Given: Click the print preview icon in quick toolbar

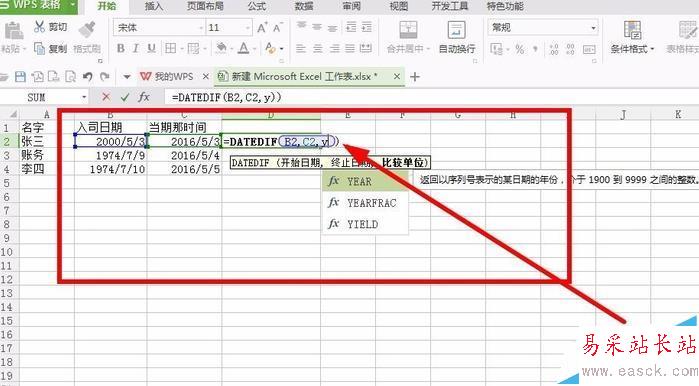Looking at the screenshot, I should 70,77.
